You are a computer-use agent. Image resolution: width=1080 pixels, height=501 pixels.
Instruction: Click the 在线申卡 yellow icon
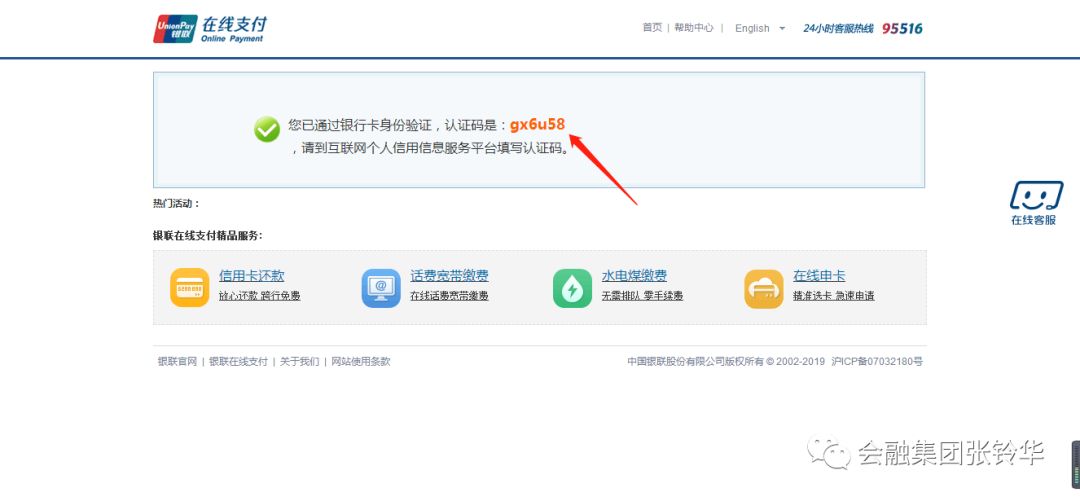pyautogui.click(x=764, y=287)
